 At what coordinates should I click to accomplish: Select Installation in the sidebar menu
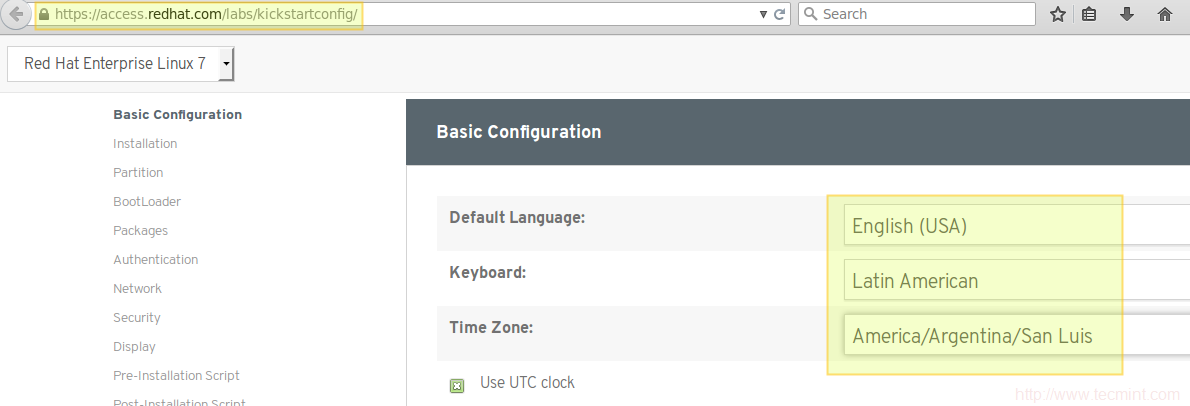(x=145, y=144)
